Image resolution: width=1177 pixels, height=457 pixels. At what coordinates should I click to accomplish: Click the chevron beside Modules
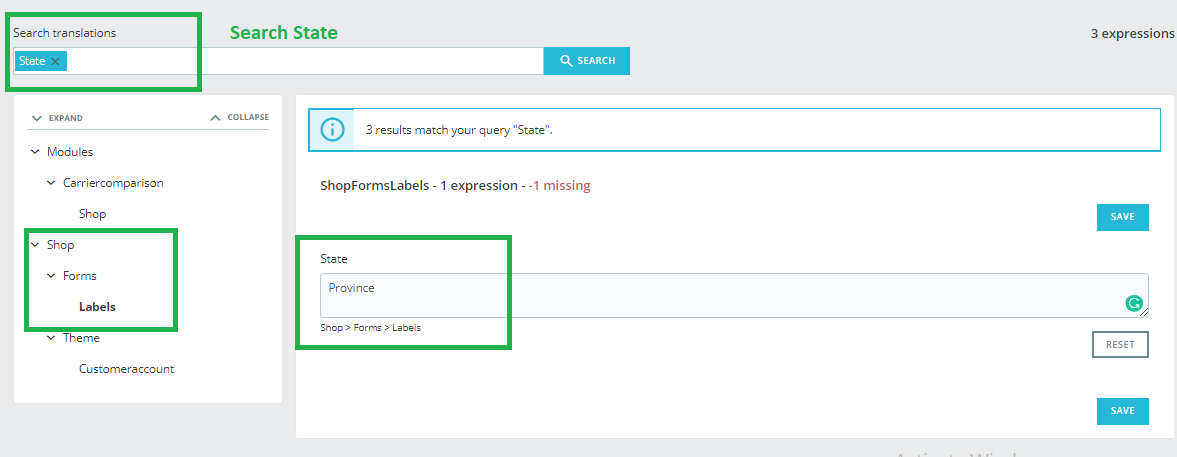pyautogui.click(x=36, y=152)
